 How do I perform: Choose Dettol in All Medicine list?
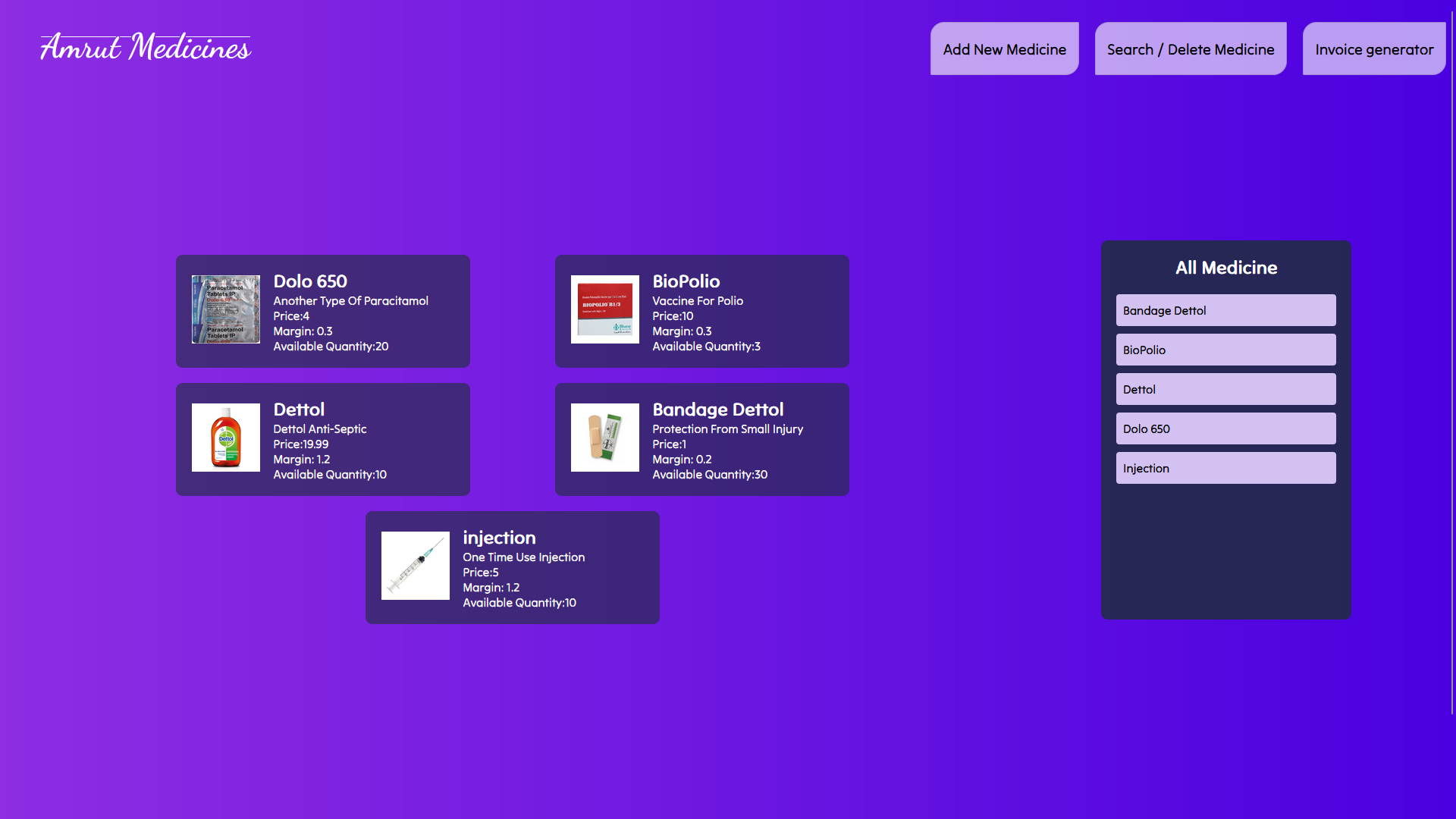coord(1225,389)
